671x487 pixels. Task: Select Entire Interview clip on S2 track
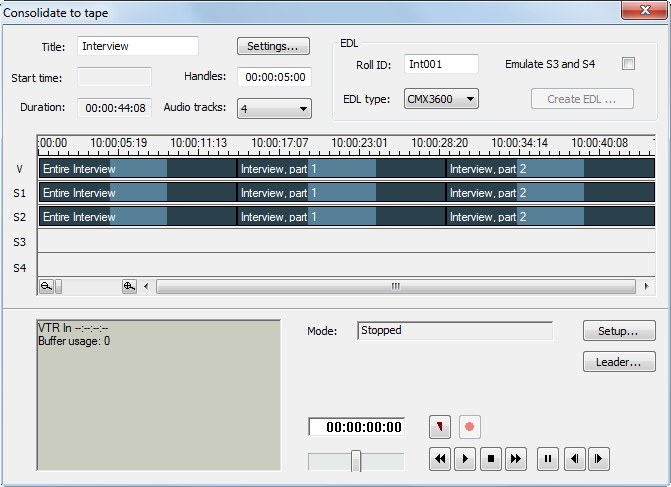pos(138,217)
